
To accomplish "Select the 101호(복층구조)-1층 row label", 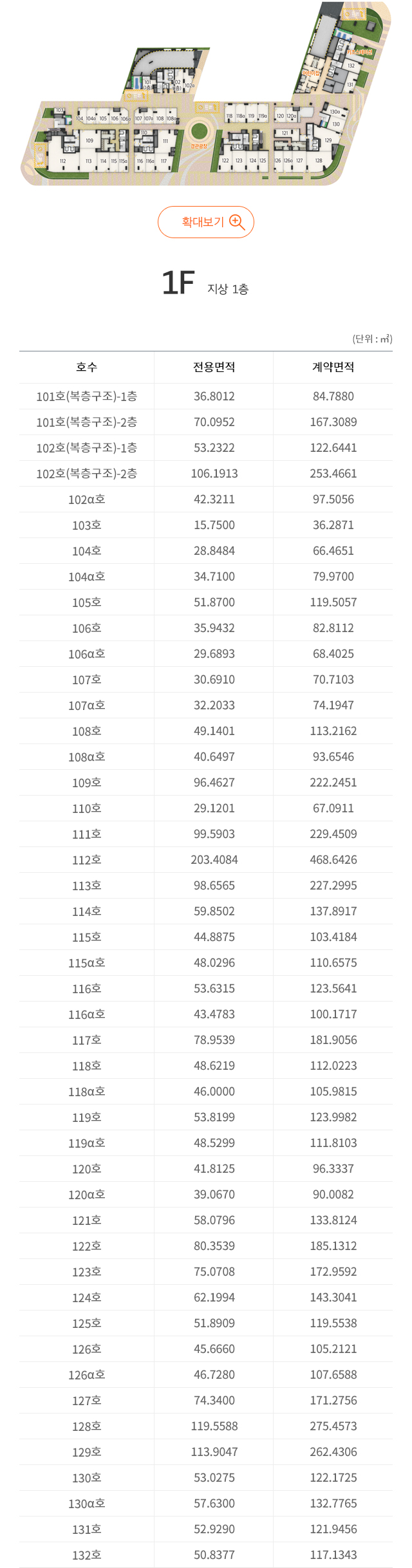I will [x=87, y=397].
